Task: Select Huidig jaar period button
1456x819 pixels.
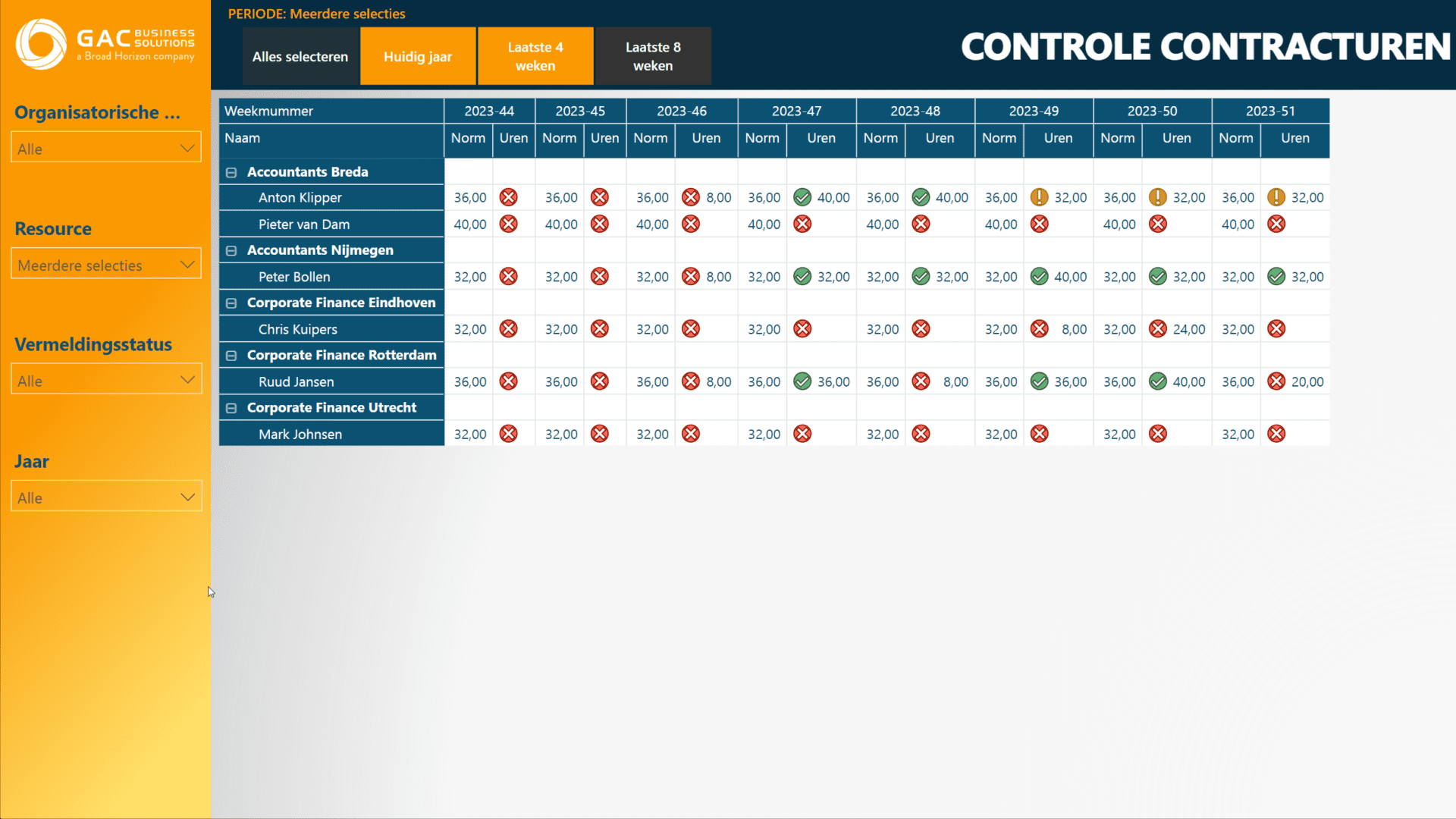Action: click(418, 56)
